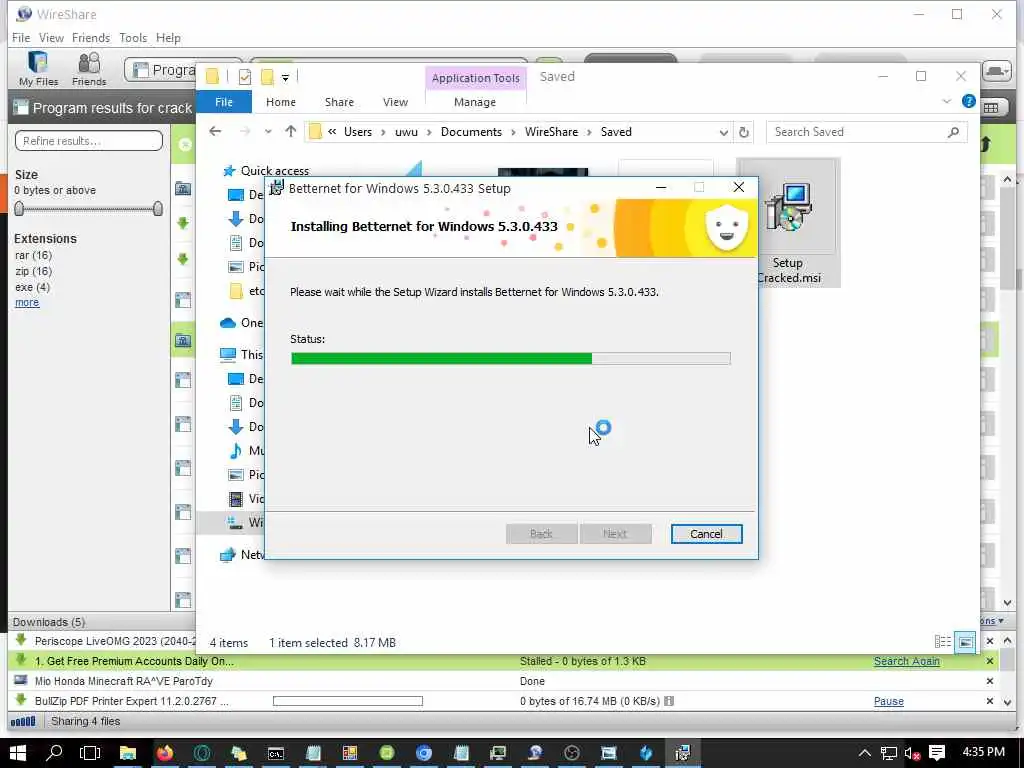The image size is (1024, 768).
Task: Click info icon for BullZip download
Action: coord(669,701)
